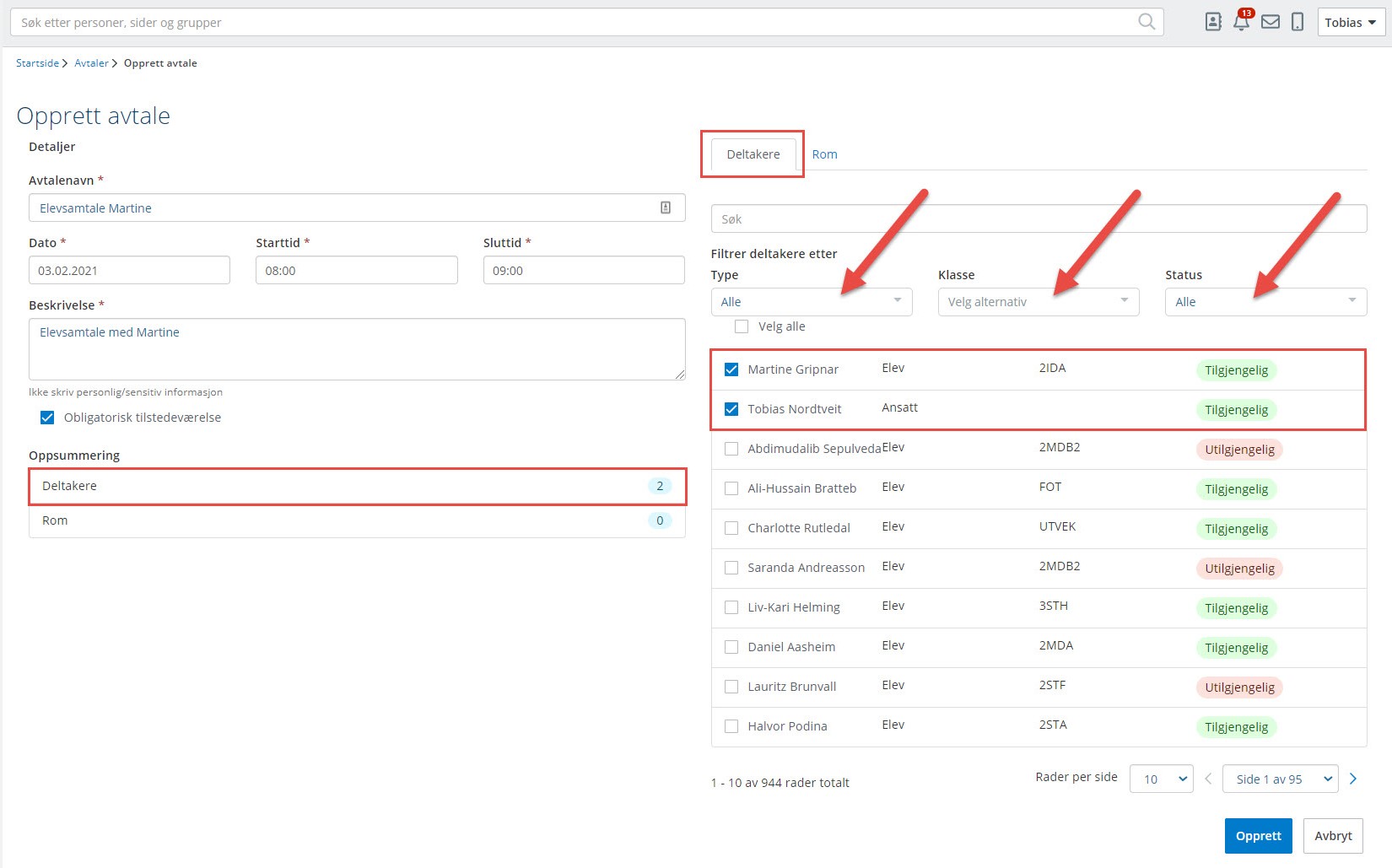Viewport: 1392px width, 868px height.
Task: Click the Opprett button
Action: tap(1258, 836)
